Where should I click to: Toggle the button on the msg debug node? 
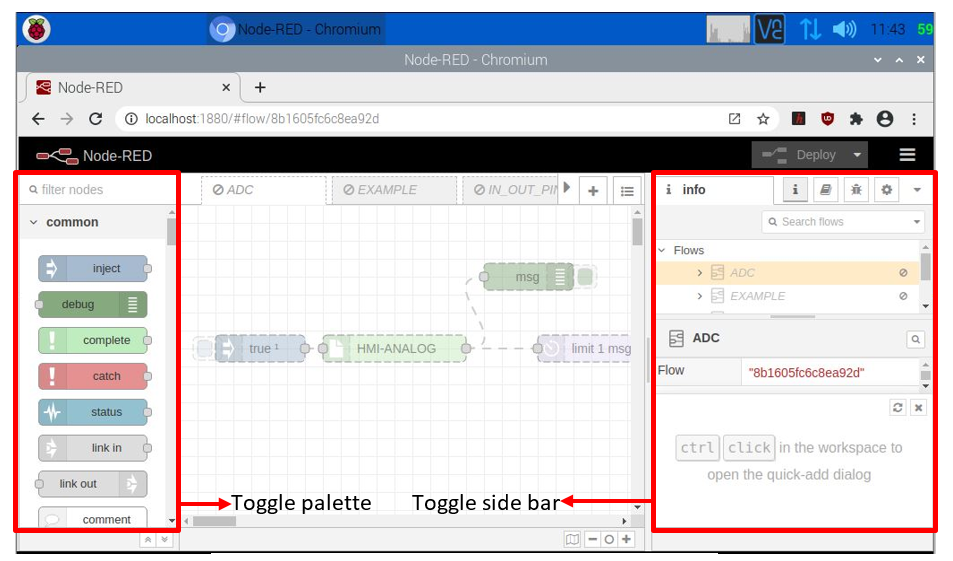coord(586,277)
